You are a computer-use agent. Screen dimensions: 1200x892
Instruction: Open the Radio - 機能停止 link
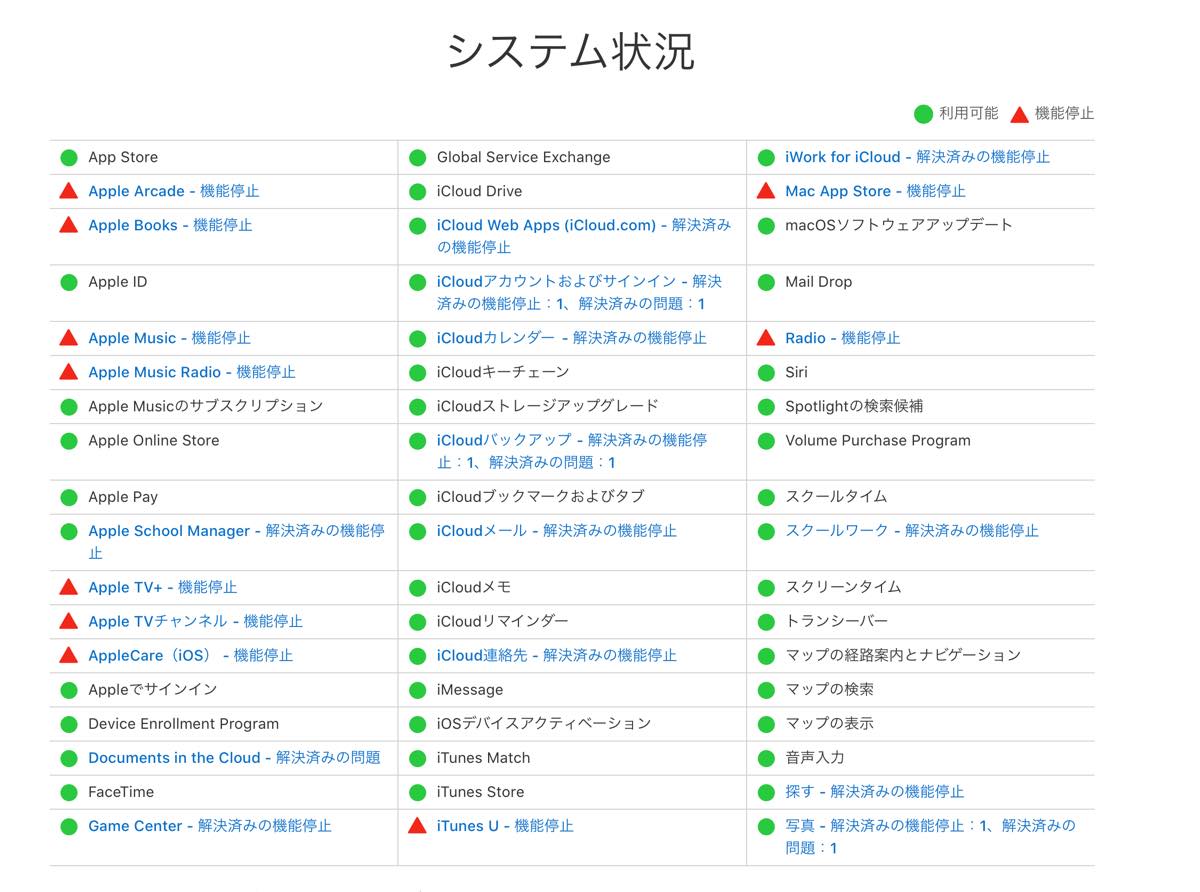point(843,338)
